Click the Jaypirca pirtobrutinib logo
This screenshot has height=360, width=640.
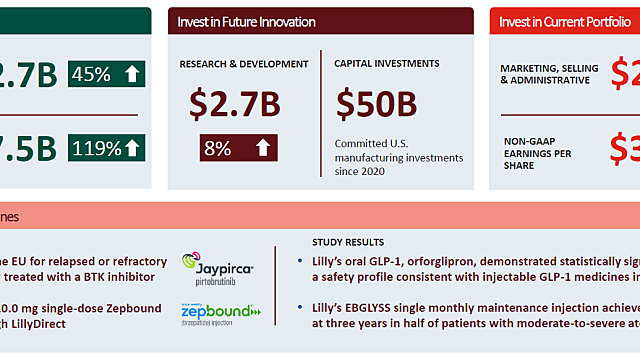(x=218, y=269)
